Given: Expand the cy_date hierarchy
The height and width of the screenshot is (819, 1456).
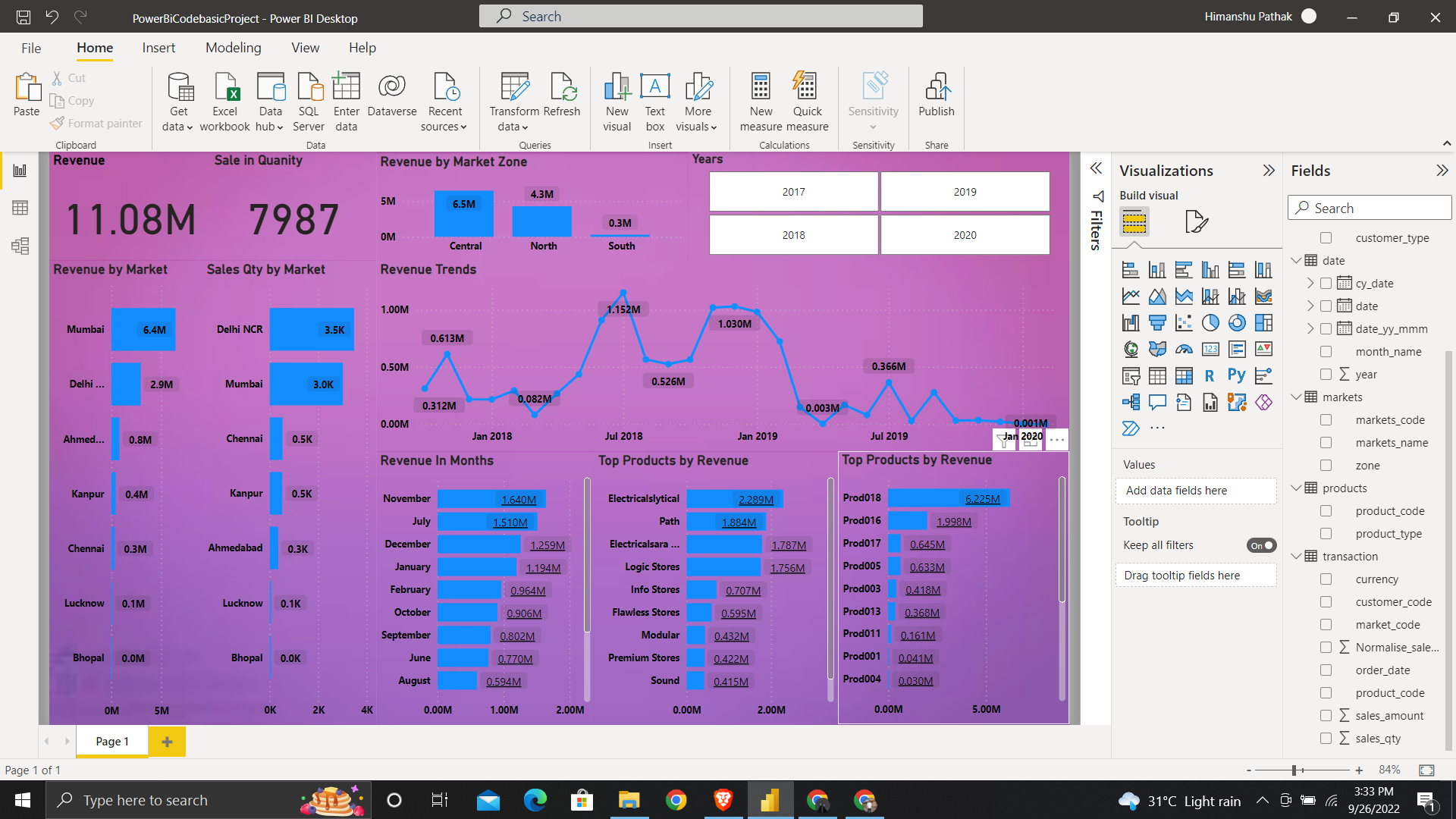Looking at the screenshot, I should (1310, 284).
